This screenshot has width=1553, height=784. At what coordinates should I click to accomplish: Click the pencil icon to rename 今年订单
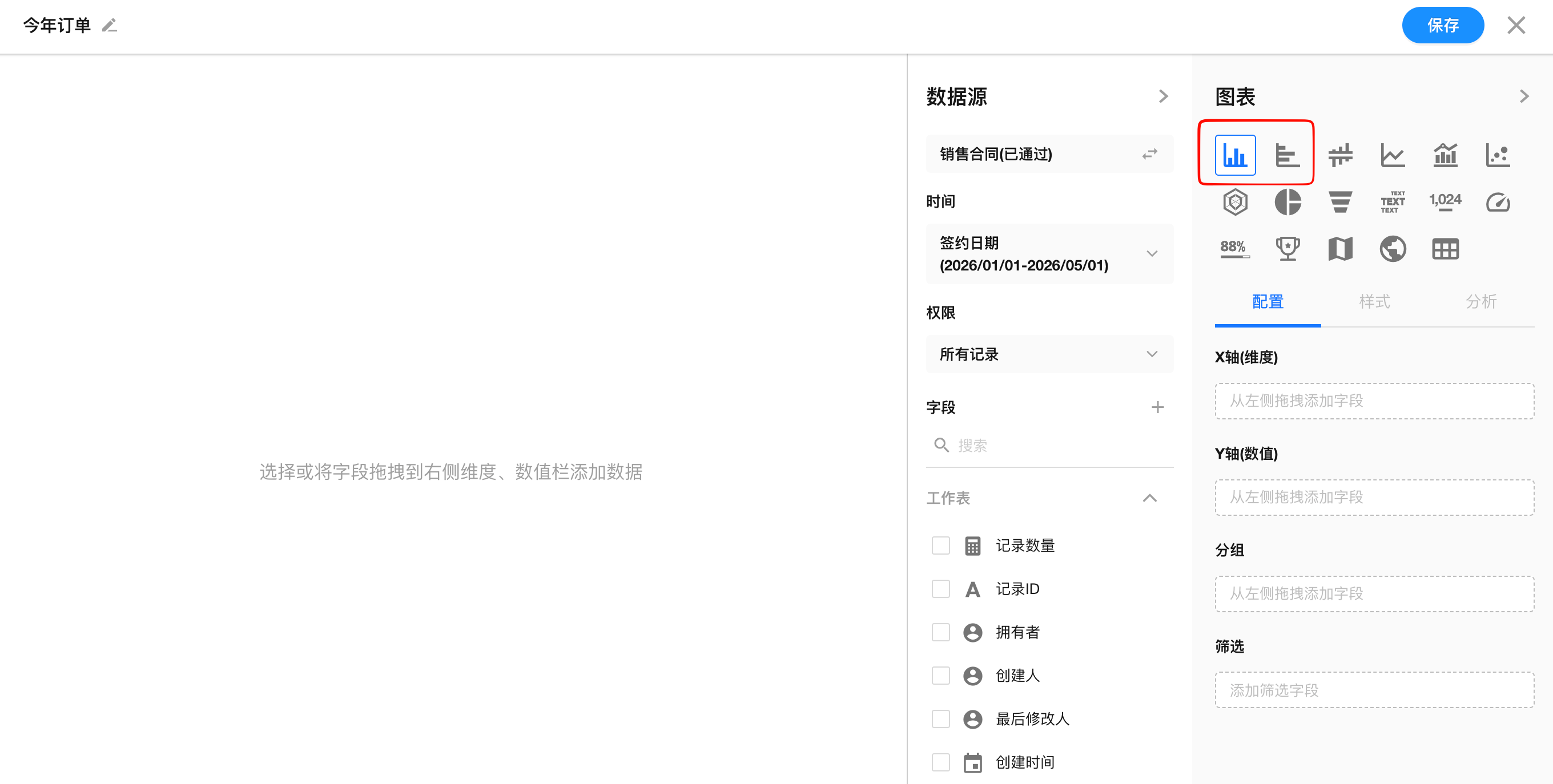pyautogui.click(x=109, y=25)
